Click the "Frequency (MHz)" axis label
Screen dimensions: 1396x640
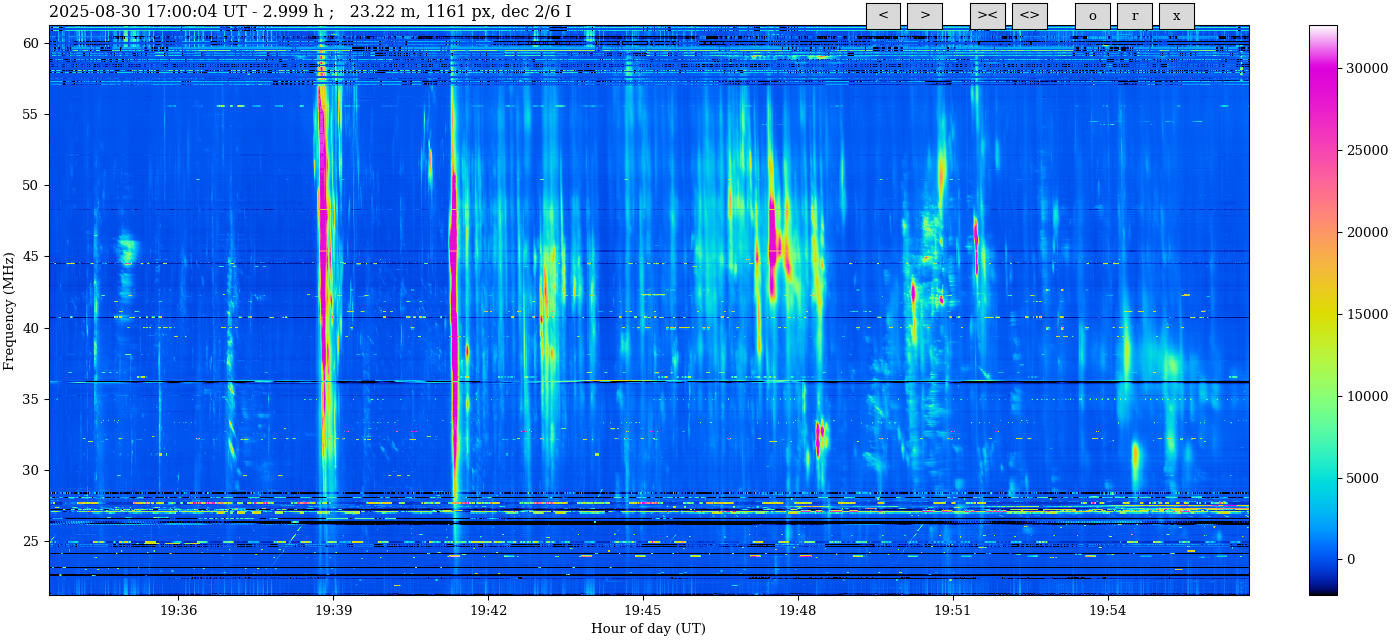[x=10, y=311]
